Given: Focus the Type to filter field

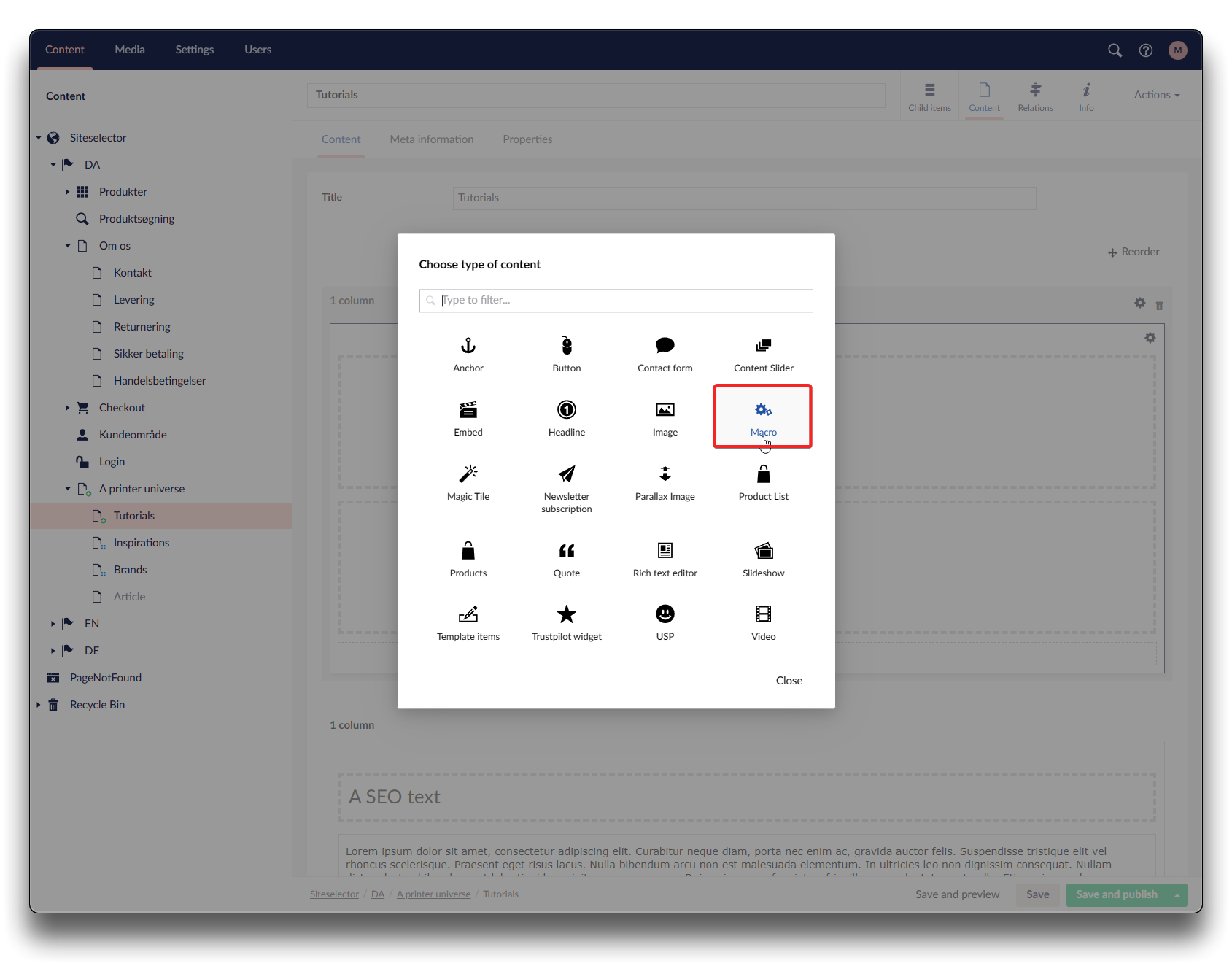Looking at the screenshot, I should [x=616, y=301].
